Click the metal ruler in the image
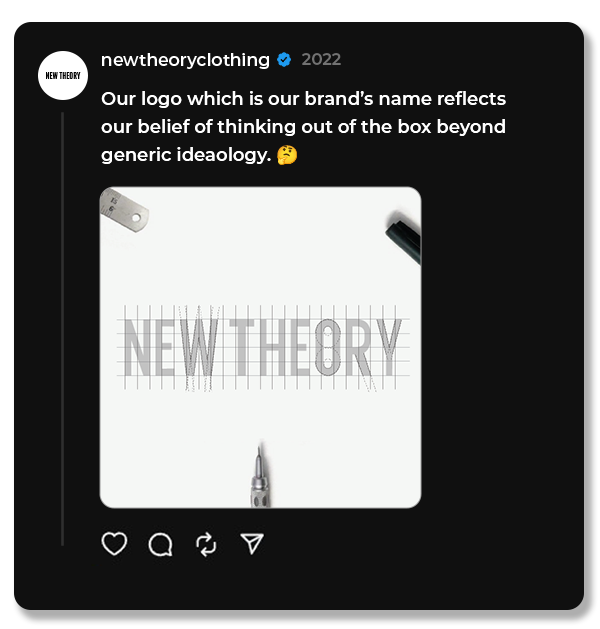This screenshot has width=600, height=629. click(124, 210)
